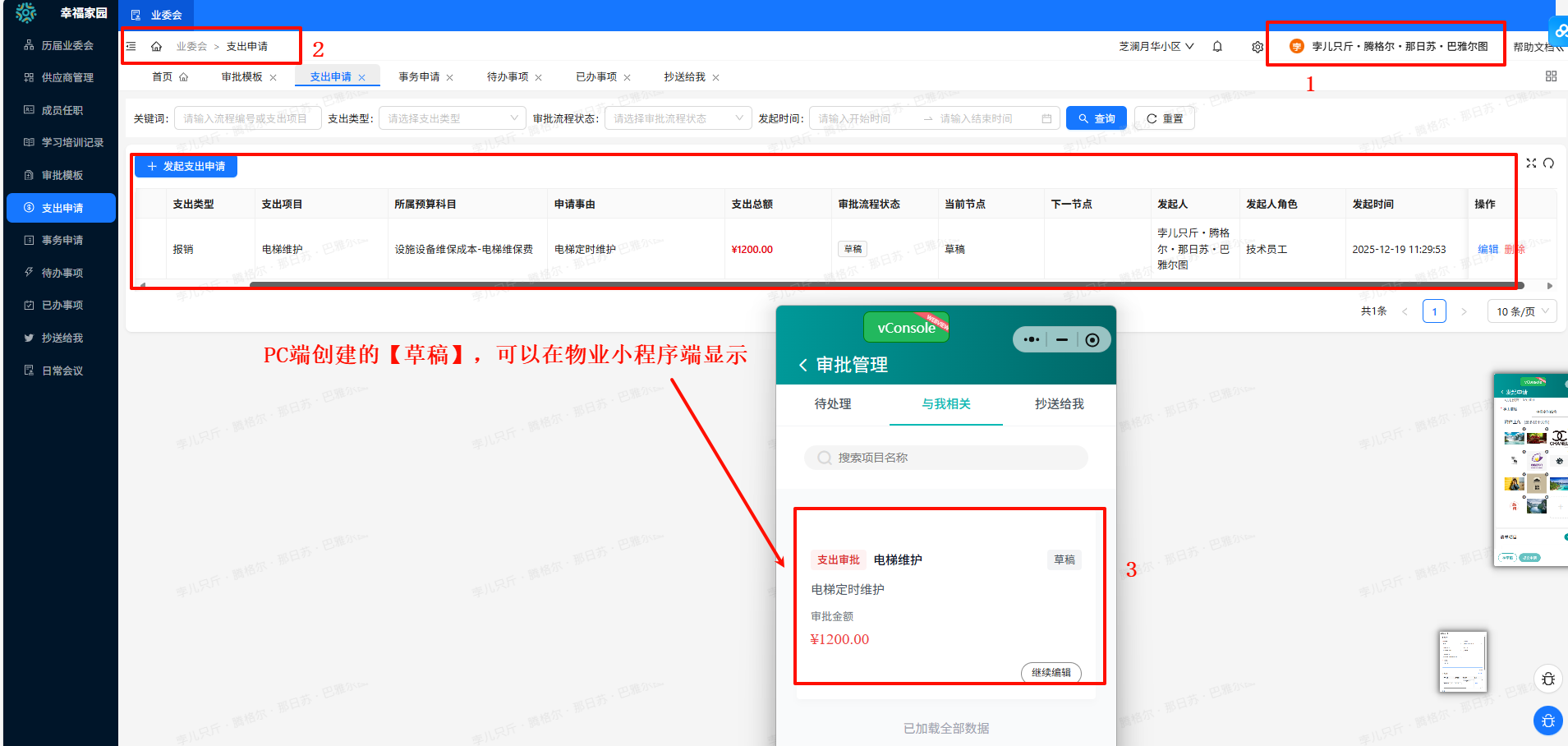The width and height of the screenshot is (1568, 746).
Task: Close the 事务申请 tab
Action: pyautogui.click(x=449, y=78)
